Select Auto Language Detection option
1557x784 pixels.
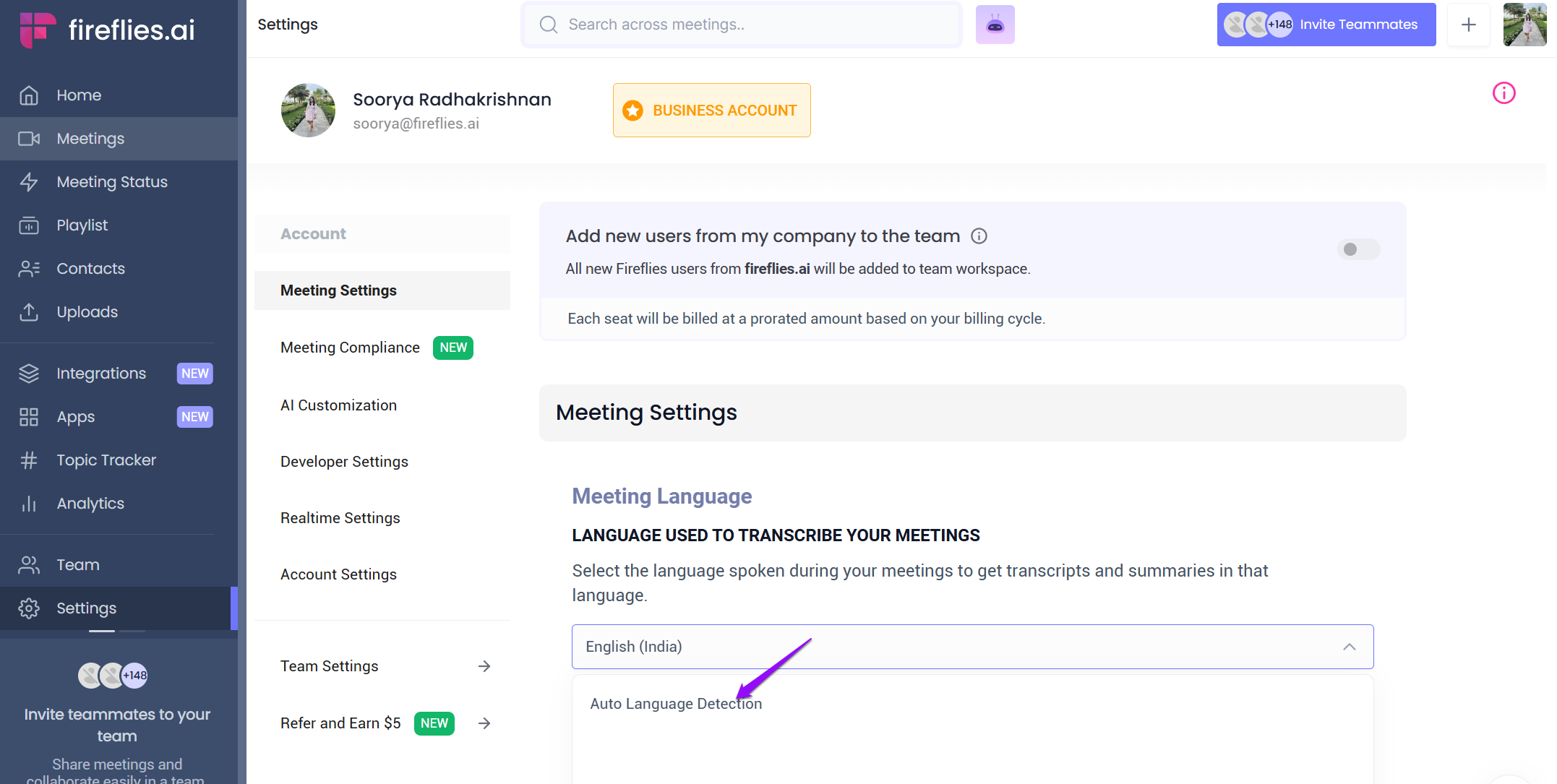point(675,703)
